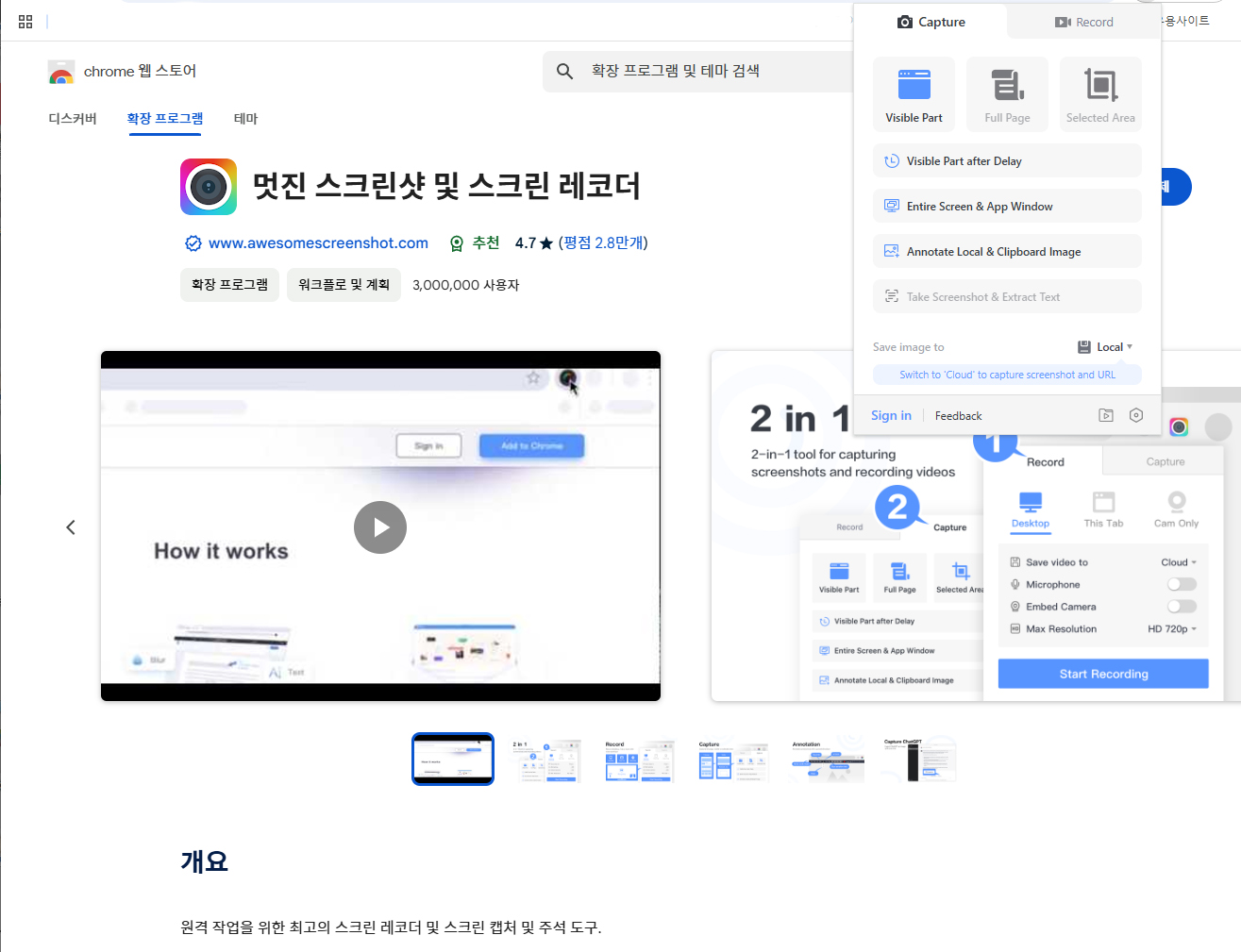Switch to the Capture tab in the popup
The width and height of the screenshot is (1241, 952).
pyautogui.click(x=931, y=22)
